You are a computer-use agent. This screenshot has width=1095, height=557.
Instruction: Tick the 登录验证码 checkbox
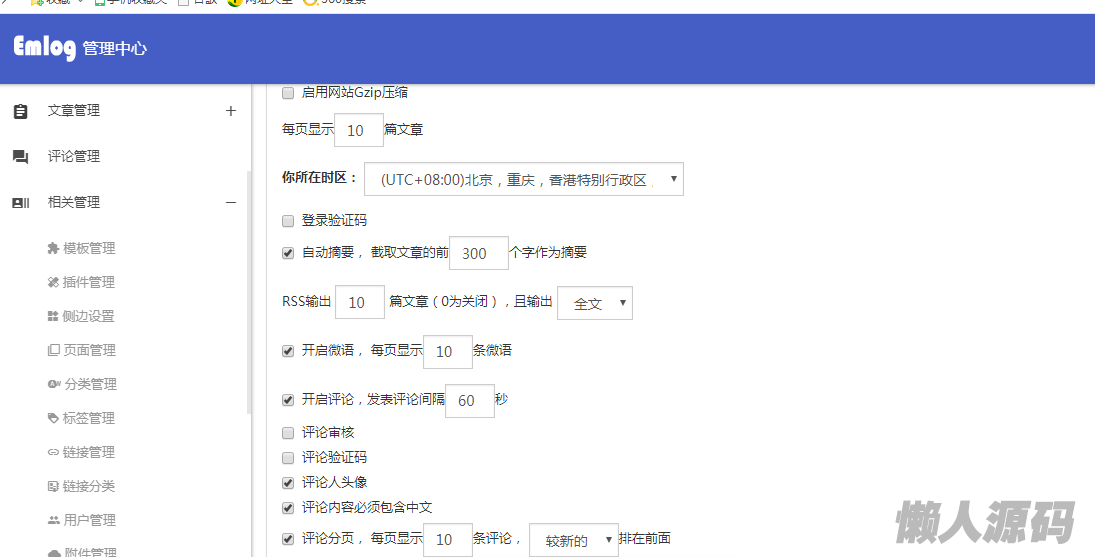pyautogui.click(x=288, y=221)
